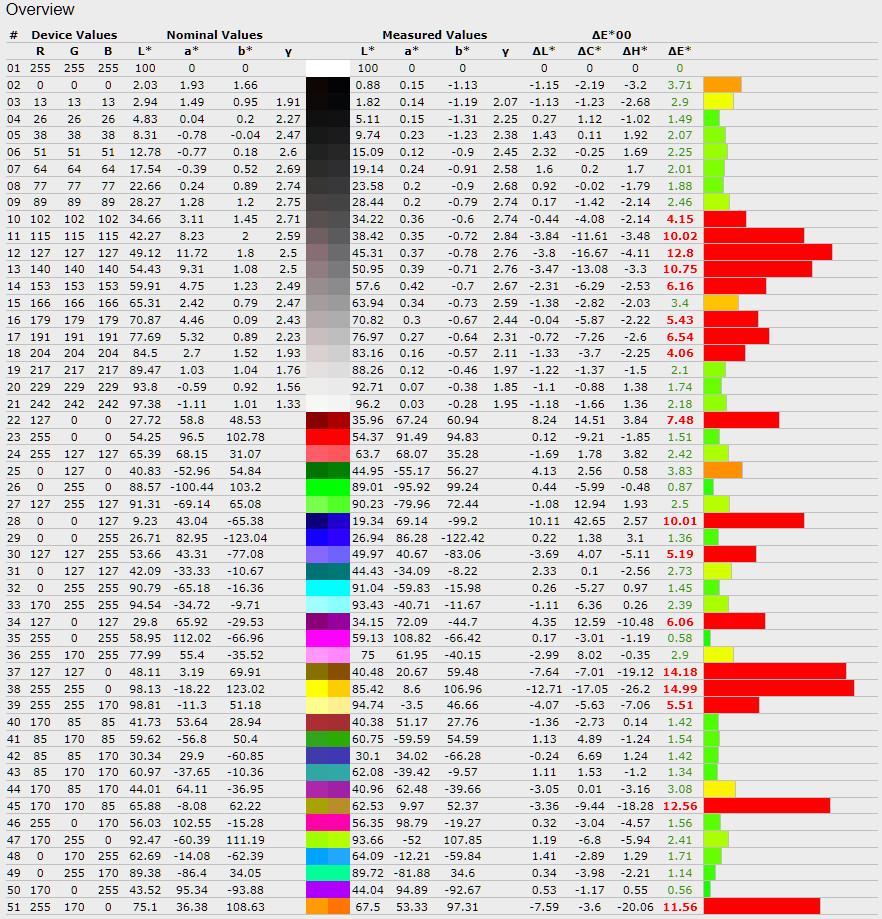The image size is (882, 919).
Task: Click the red ΔE bar for row 38
Action: (x=778, y=688)
